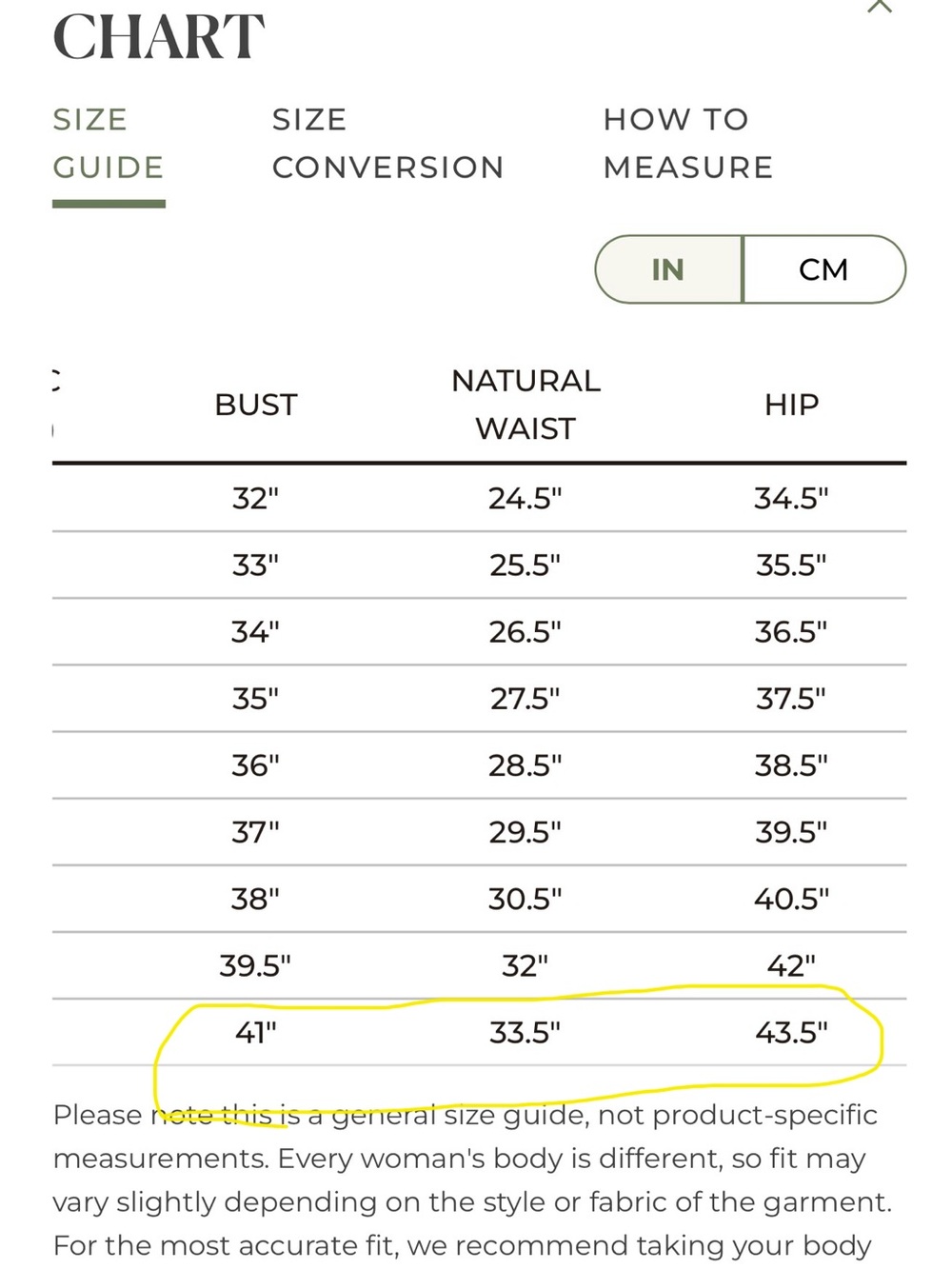Select the 39.5" bust measurement
The image size is (952, 1269).
[256, 965]
